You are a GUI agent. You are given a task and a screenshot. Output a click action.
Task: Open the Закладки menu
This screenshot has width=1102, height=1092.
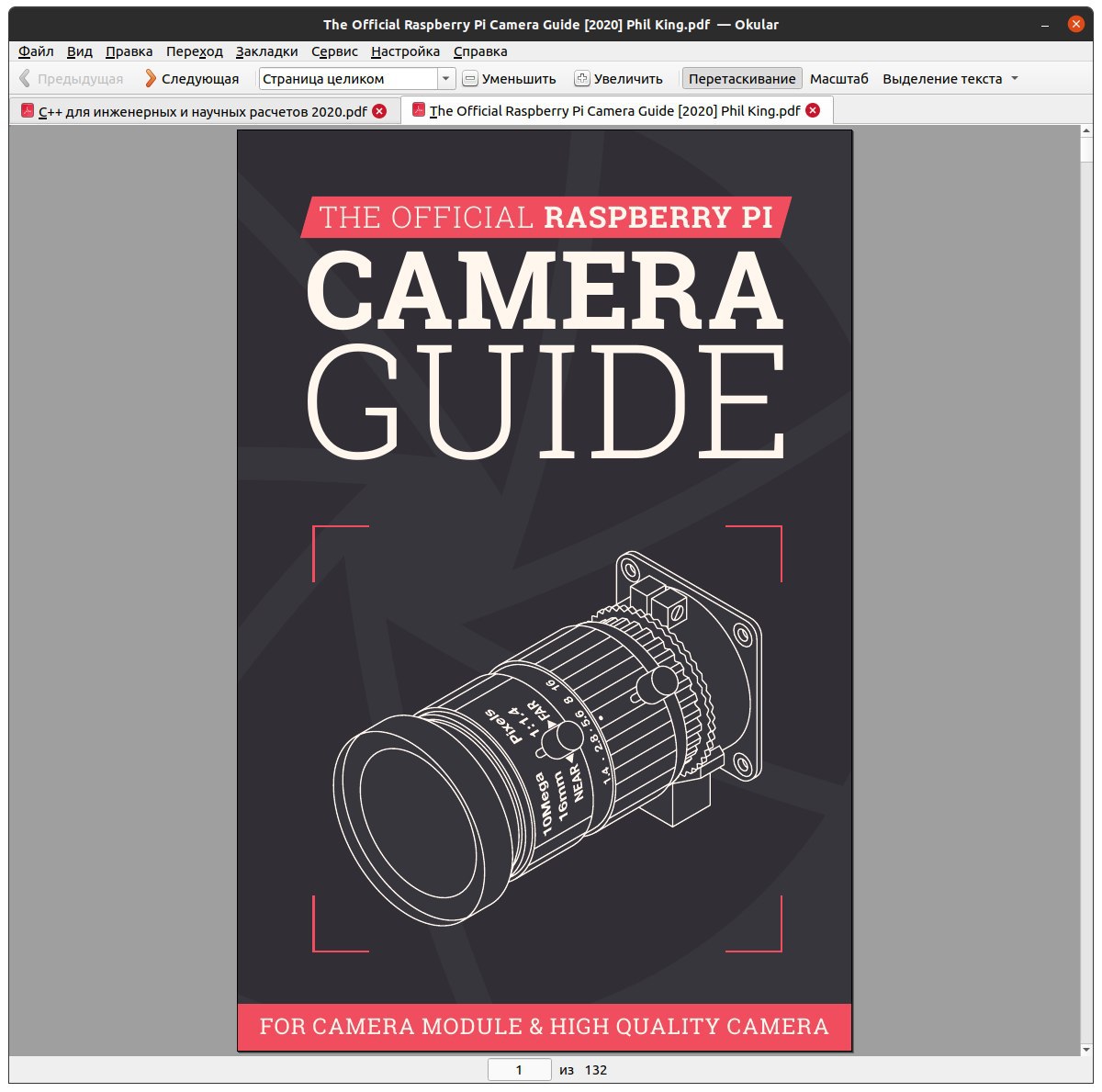click(x=267, y=51)
